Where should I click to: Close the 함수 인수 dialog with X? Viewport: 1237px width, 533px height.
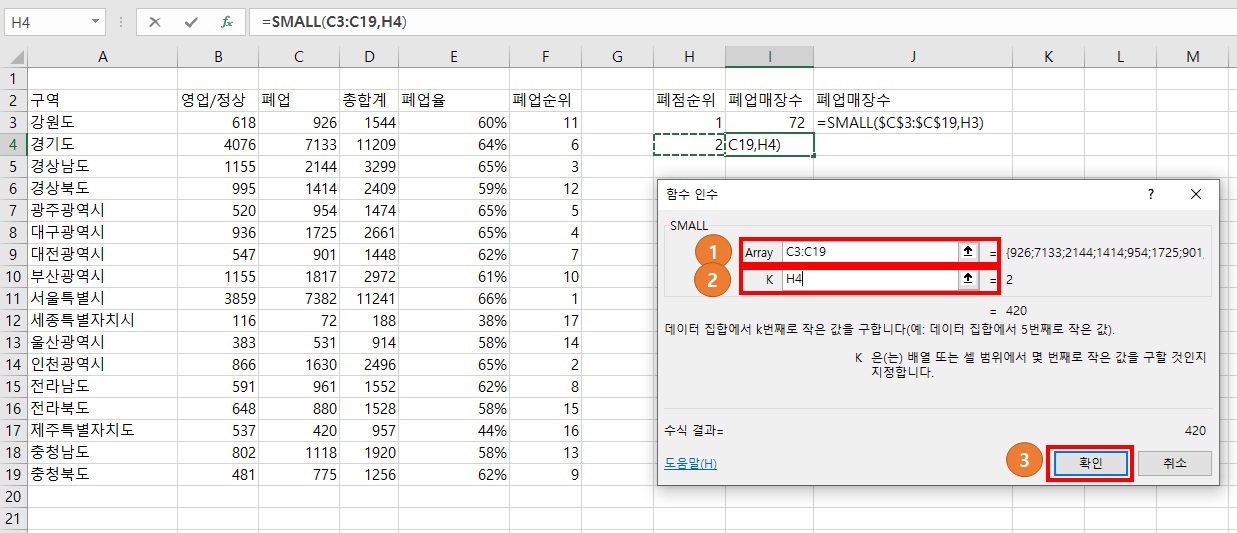coord(1196,194)
